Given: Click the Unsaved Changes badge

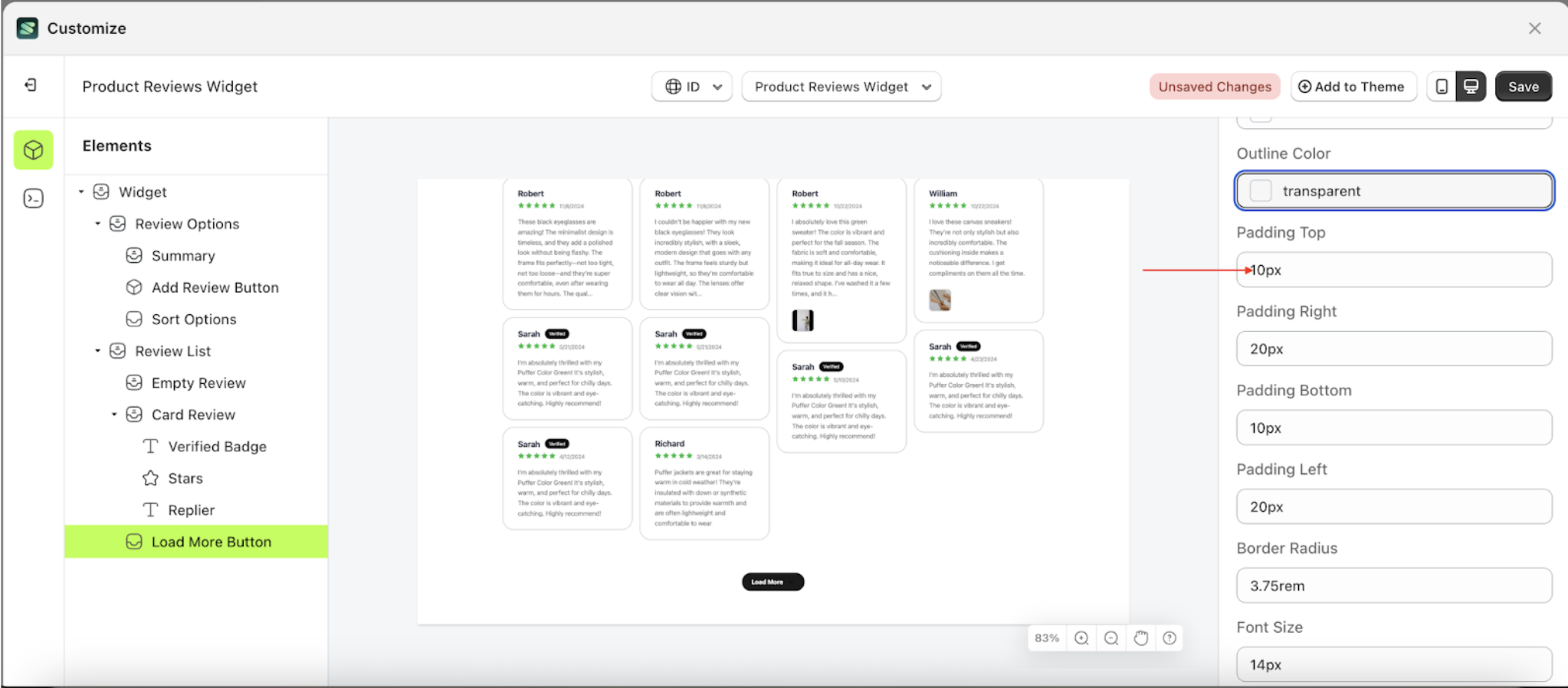Looking at the screenshot, I should coord(1215,87).
